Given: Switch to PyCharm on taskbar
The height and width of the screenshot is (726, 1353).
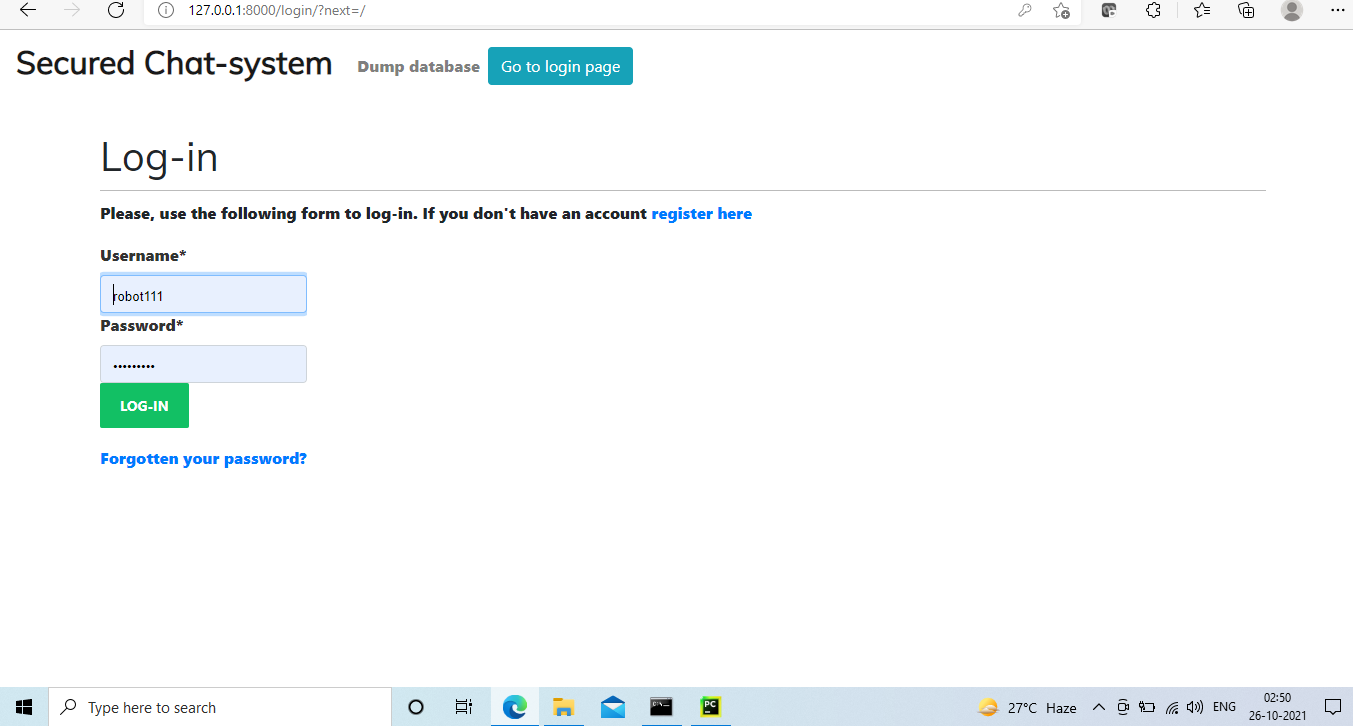Looking at the screenshot, I should 711,707.
